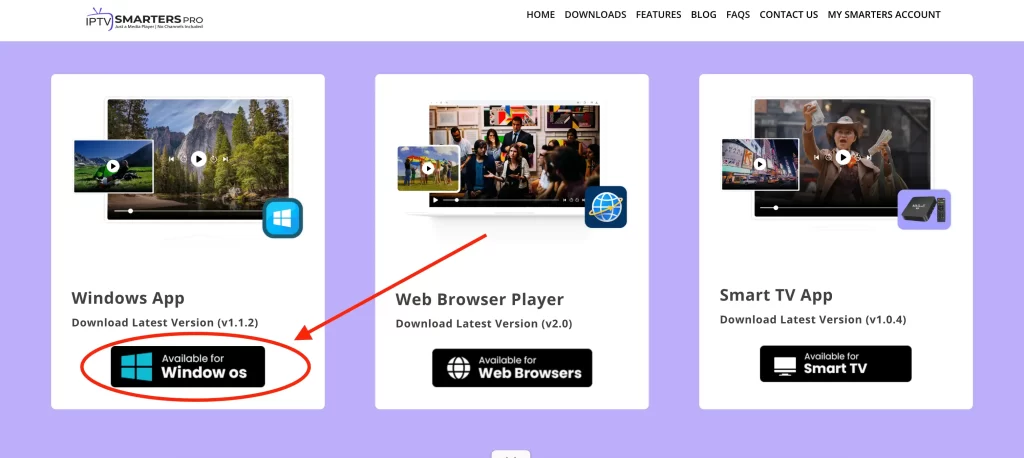The image size is (1024, 458).
Task: Open the DOWNLOADS menu item
Action: point(595,15)
